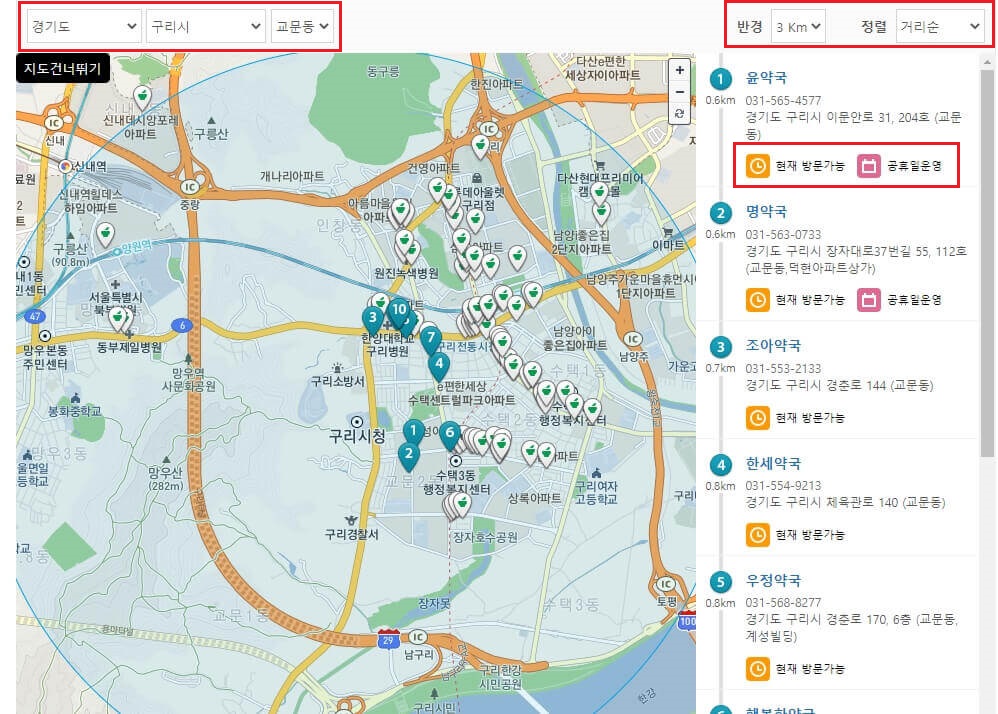Open the 우정약국 pharmacy link

click(x=773, y=580)
